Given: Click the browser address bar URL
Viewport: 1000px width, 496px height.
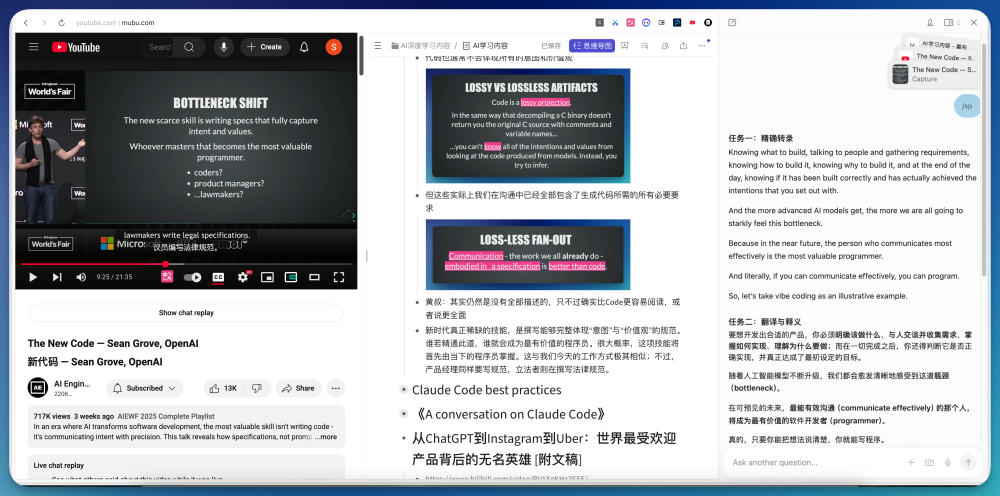Looking at the screenshot, I should (x=115, y=22).
